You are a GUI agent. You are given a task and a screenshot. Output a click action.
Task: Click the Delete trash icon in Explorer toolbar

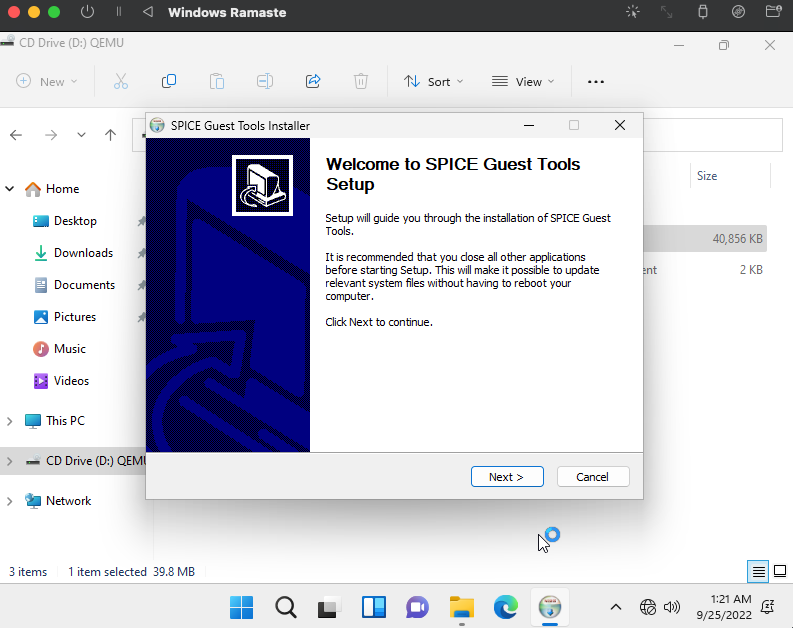361,81
